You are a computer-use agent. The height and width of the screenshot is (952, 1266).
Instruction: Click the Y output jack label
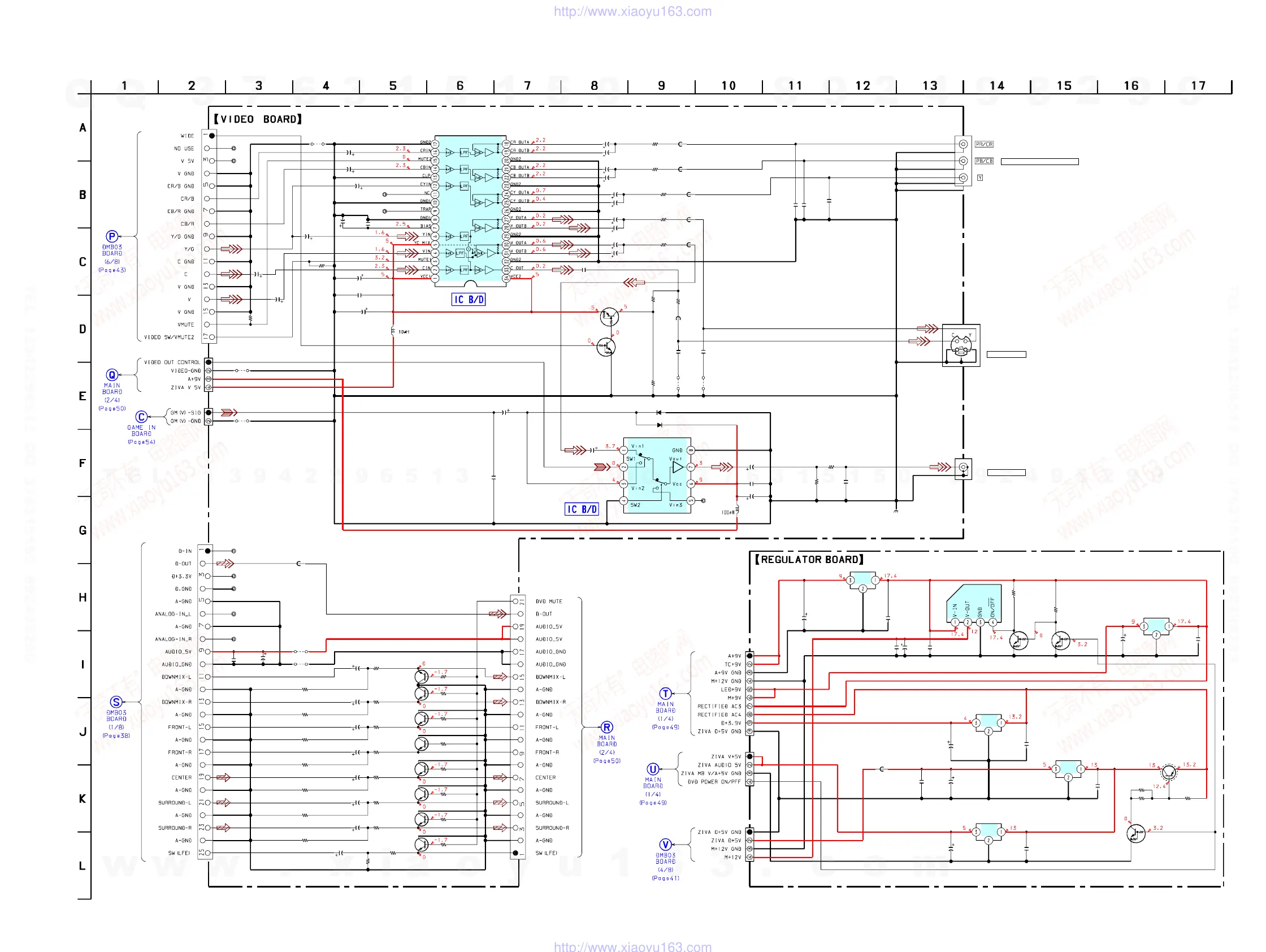[x=980, y=178]
